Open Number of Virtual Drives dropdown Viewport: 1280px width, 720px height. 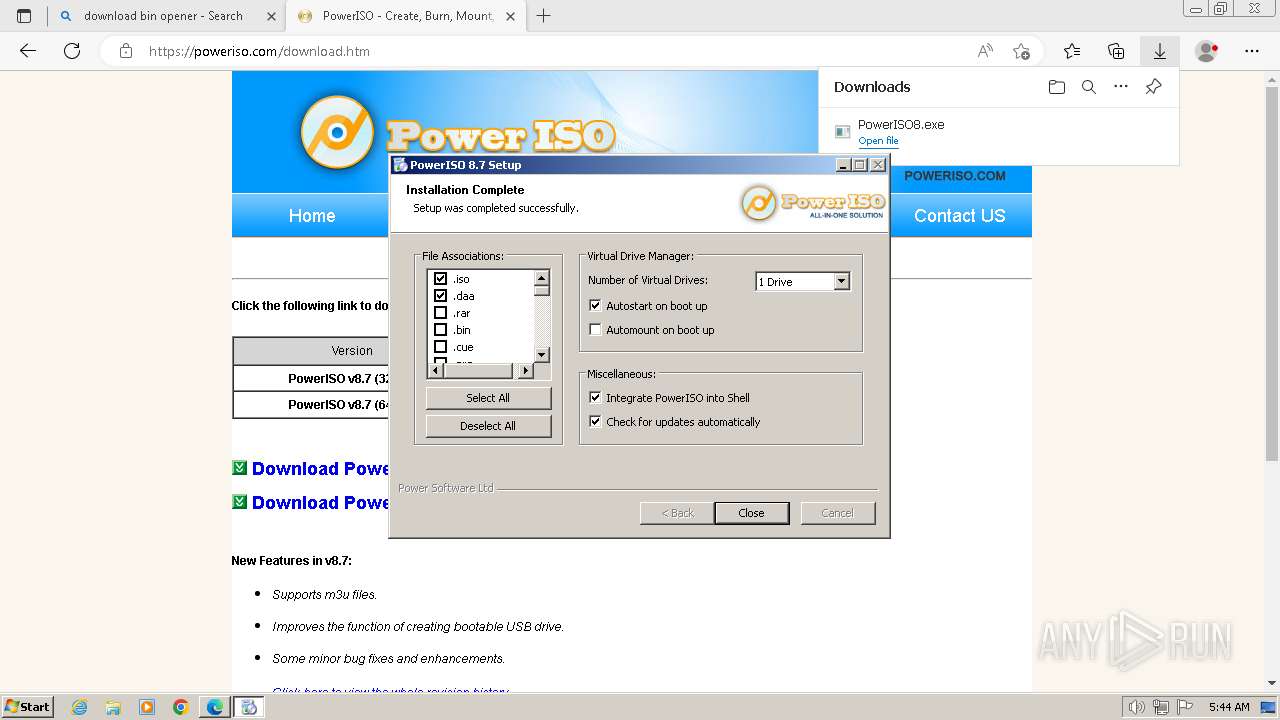841,282
